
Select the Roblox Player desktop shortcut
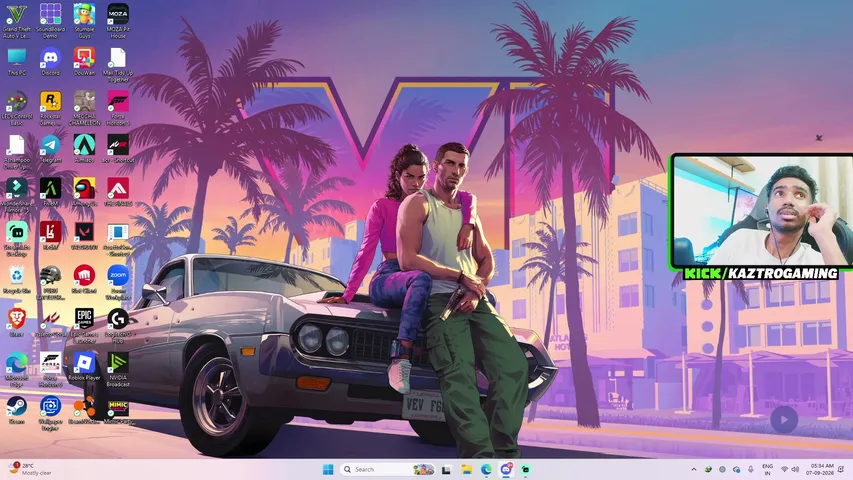(84, 366)
